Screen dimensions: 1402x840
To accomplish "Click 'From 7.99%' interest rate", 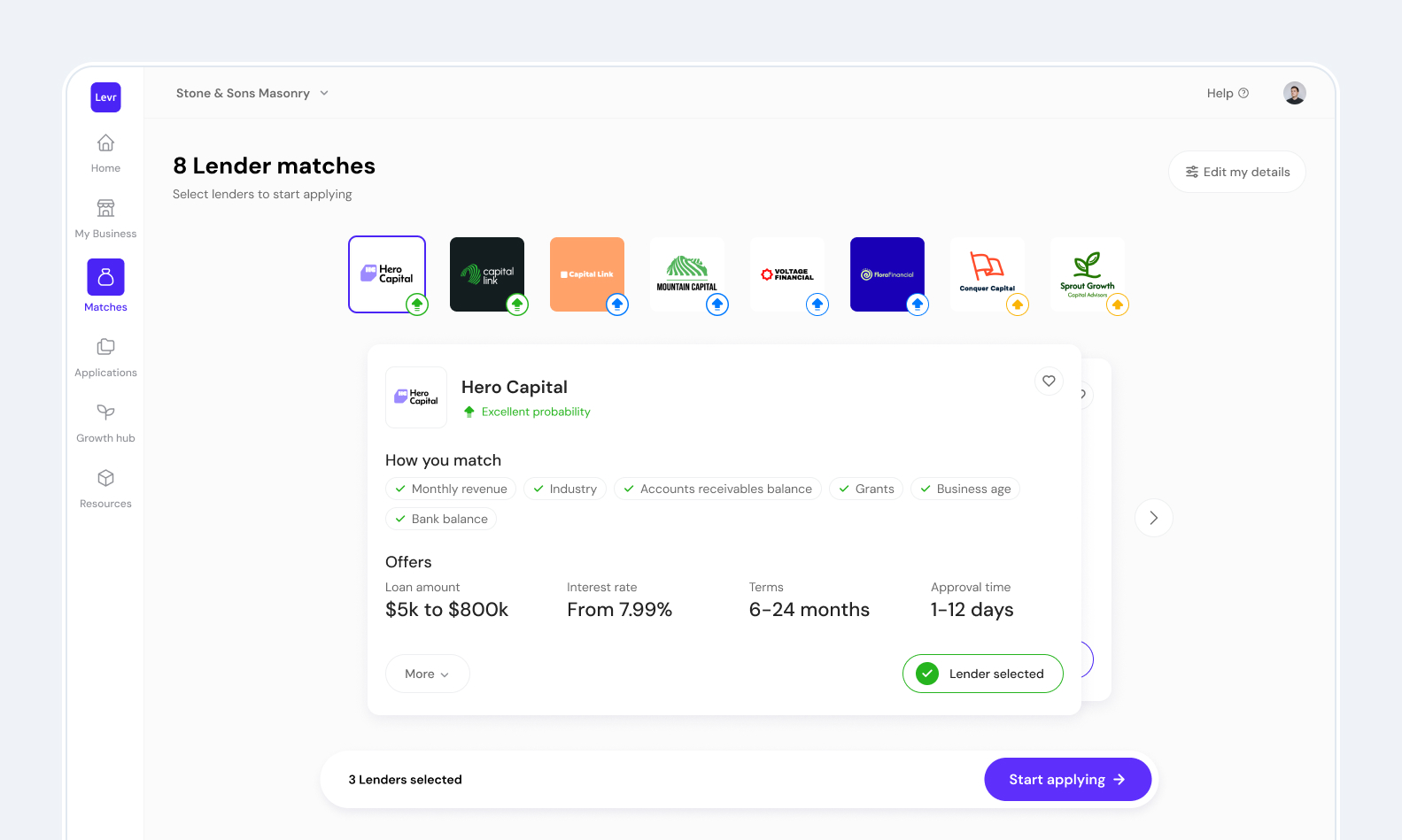I will coord(620,610).
